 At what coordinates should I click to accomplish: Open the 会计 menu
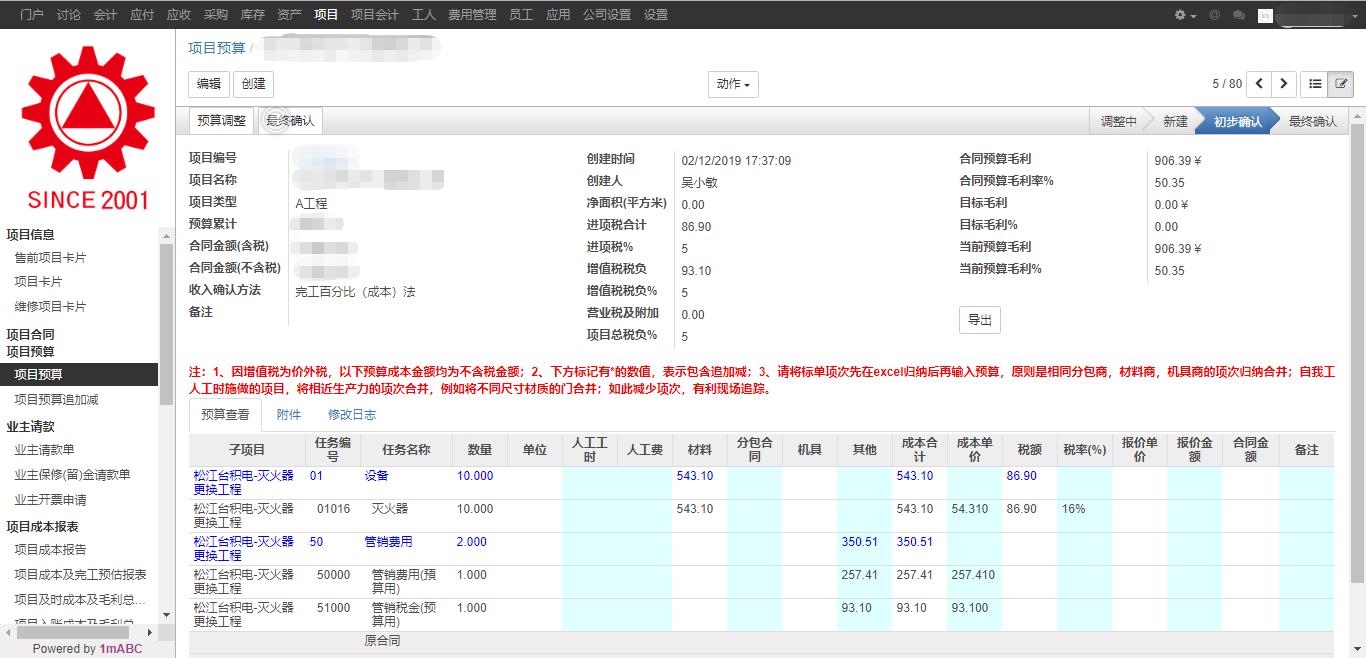pyautogui.click(x=105, y=15)
